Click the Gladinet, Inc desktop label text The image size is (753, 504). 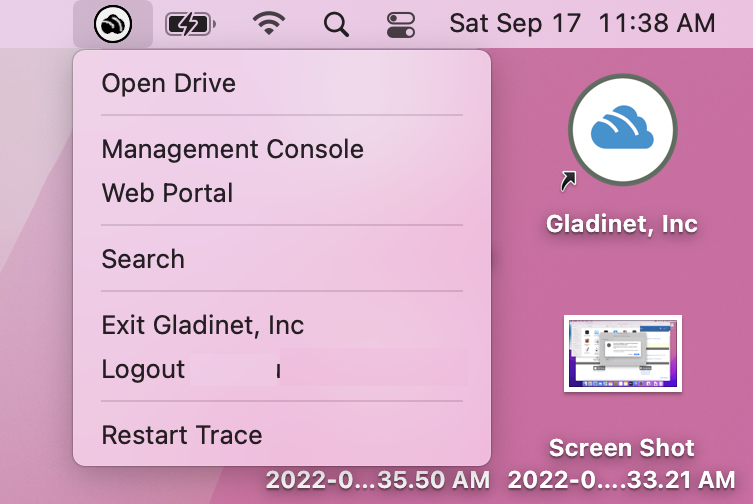pos(621,224)
